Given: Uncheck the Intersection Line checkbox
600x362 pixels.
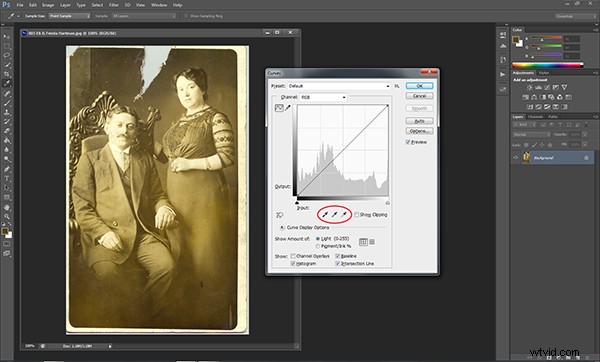Looking at the screenshot, I should pyautogui.click(x=338, y=264).
